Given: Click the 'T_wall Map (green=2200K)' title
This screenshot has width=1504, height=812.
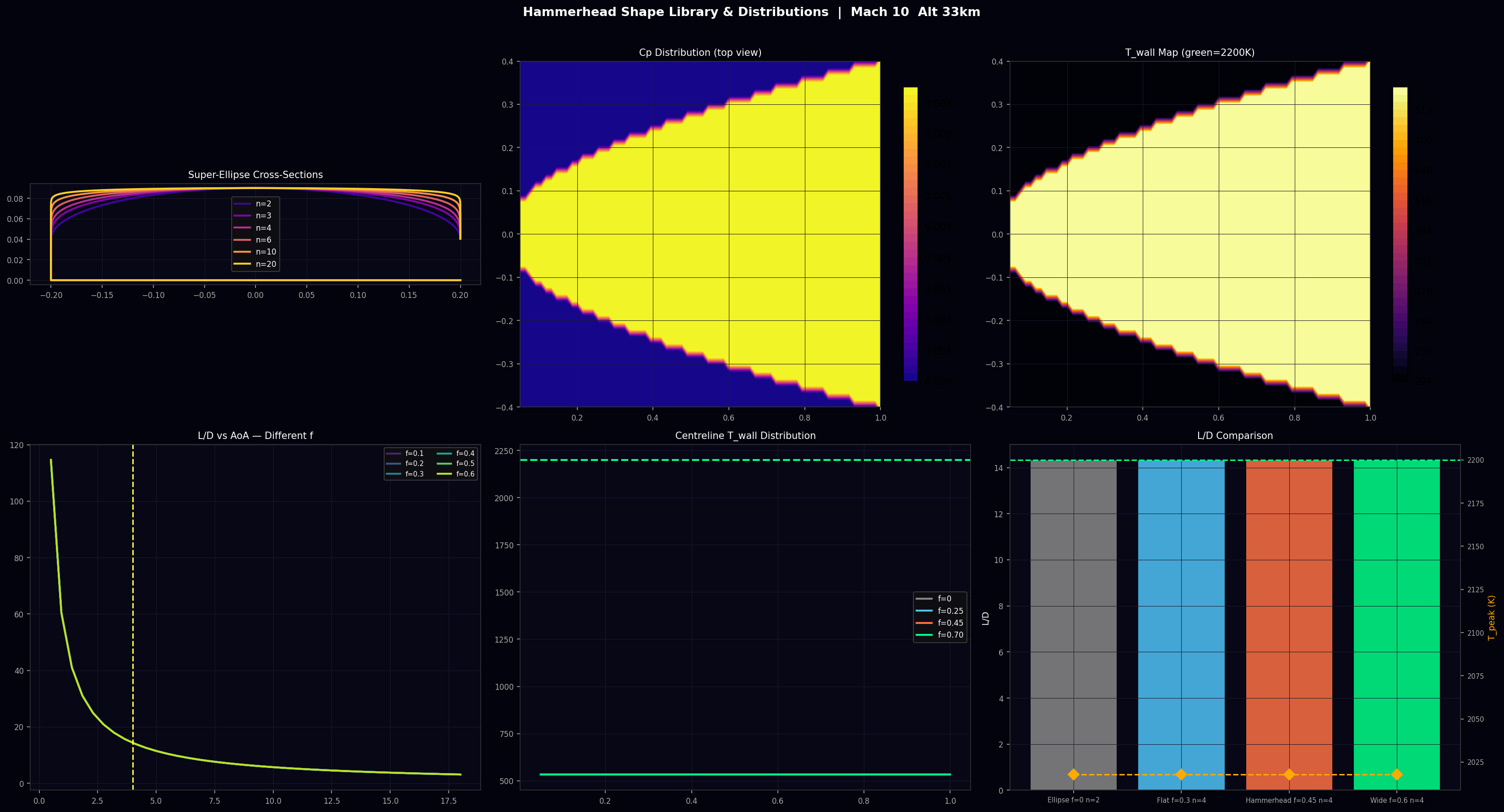Looking at the screenshot, I should click(1190, 53).
